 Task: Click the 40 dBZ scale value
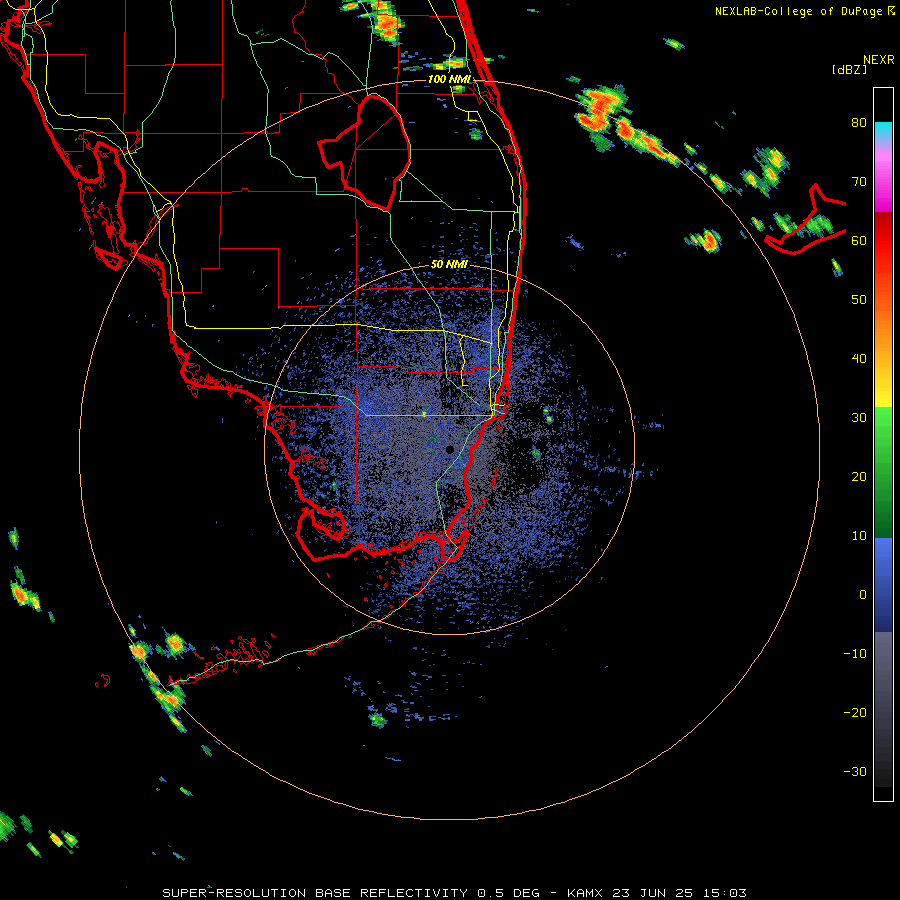click(x=859, y=359)
